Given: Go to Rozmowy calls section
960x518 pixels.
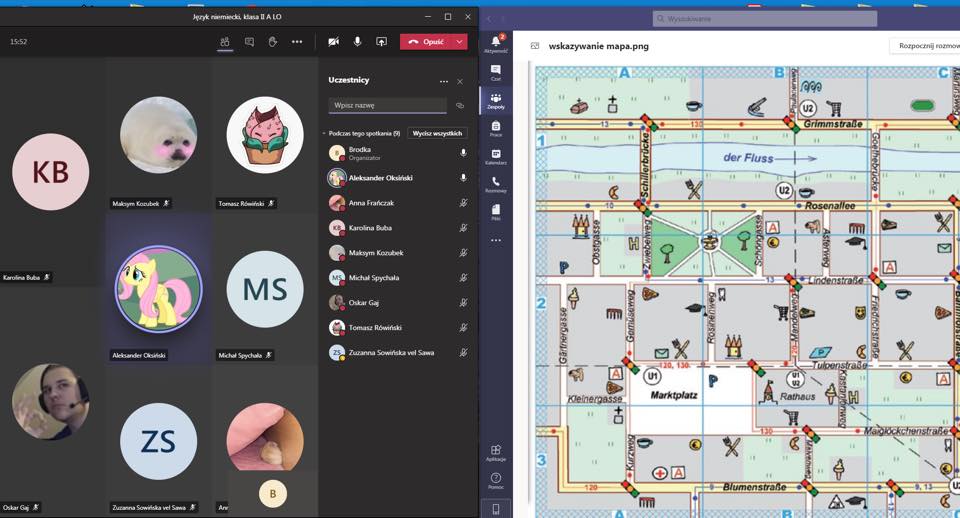Looking at the screenshot, I should tap(496, 184).
